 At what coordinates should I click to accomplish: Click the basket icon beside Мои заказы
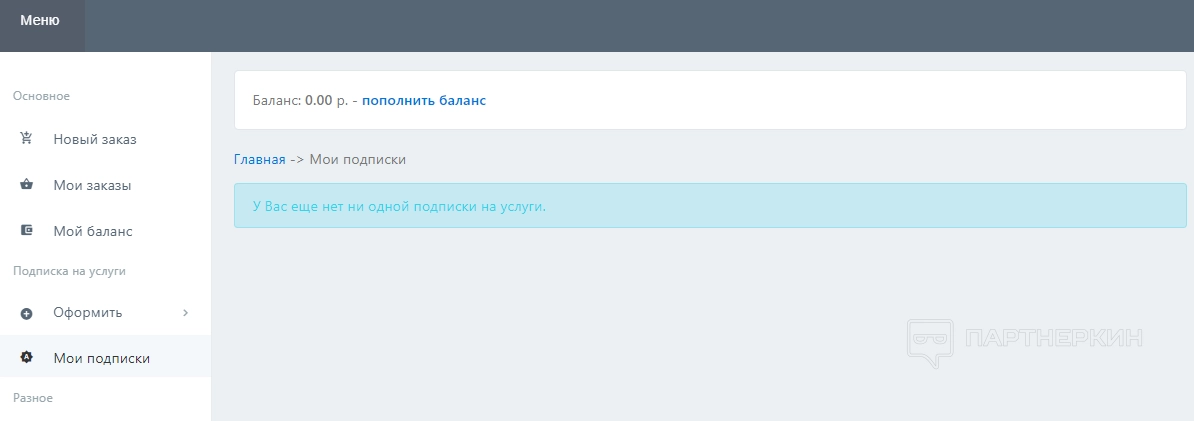coord(27,185)
